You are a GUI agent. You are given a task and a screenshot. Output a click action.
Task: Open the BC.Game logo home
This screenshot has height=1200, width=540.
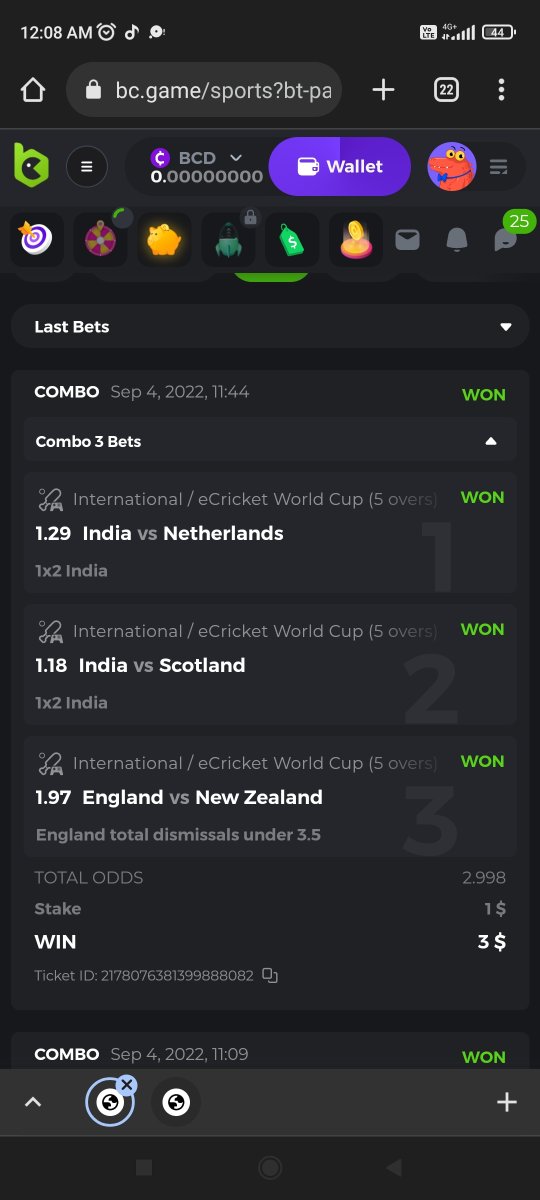click(31, 165)
